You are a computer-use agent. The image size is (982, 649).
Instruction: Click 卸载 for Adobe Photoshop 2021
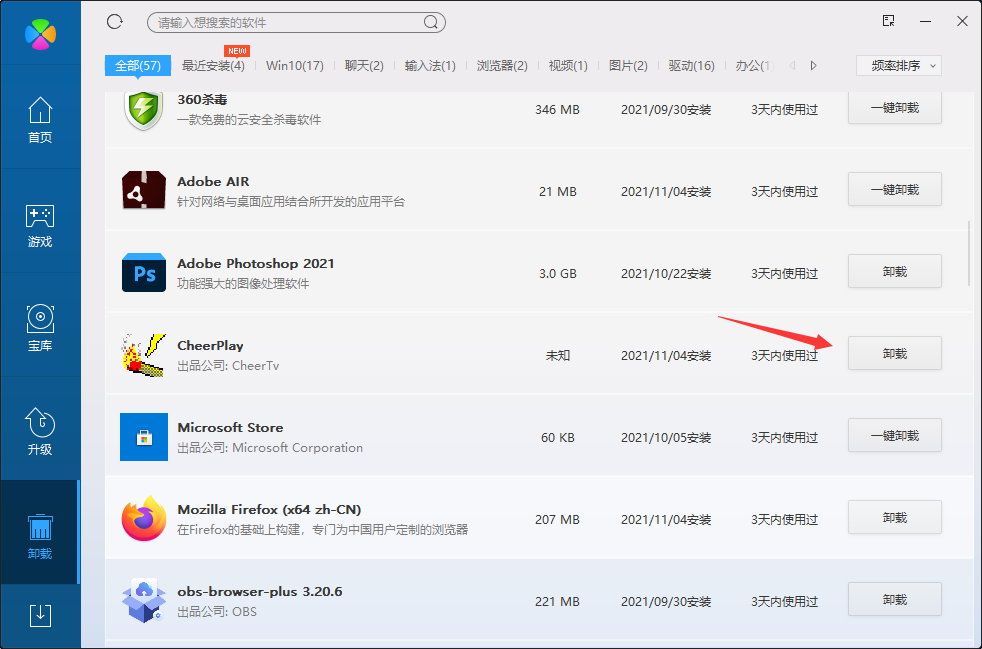point(895,271)
